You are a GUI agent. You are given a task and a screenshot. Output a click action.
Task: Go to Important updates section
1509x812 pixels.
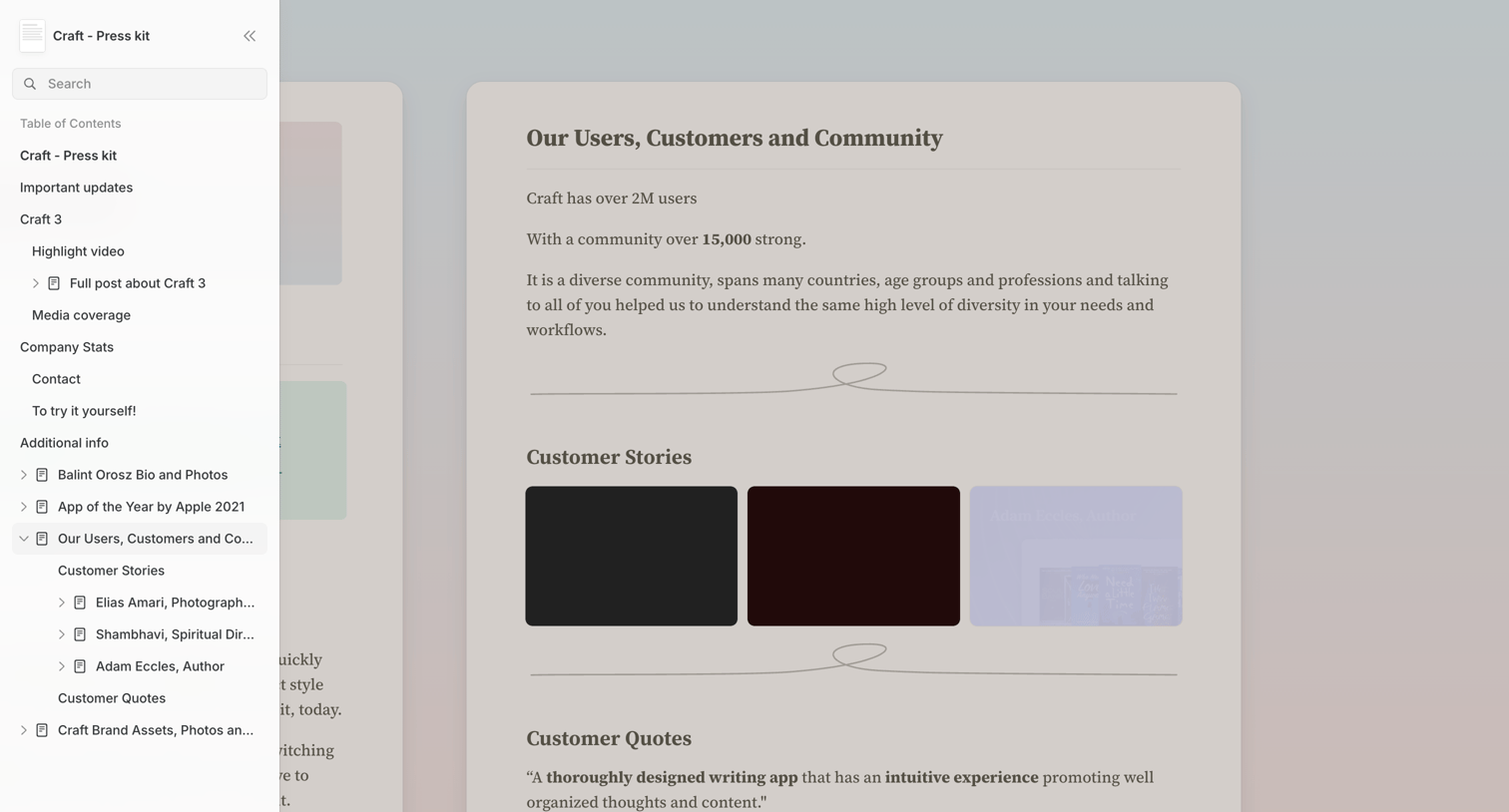pyautogui.click(x=76, y=188)
